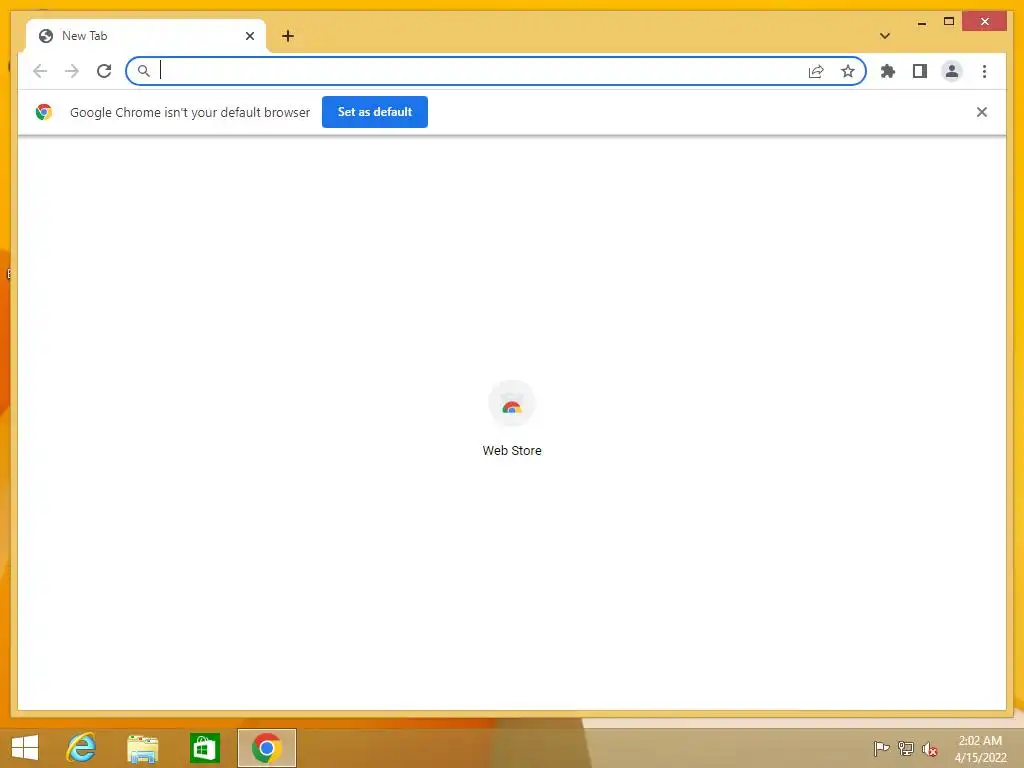
Task: Click the globe favicon on New Tab
Action: 46,36
